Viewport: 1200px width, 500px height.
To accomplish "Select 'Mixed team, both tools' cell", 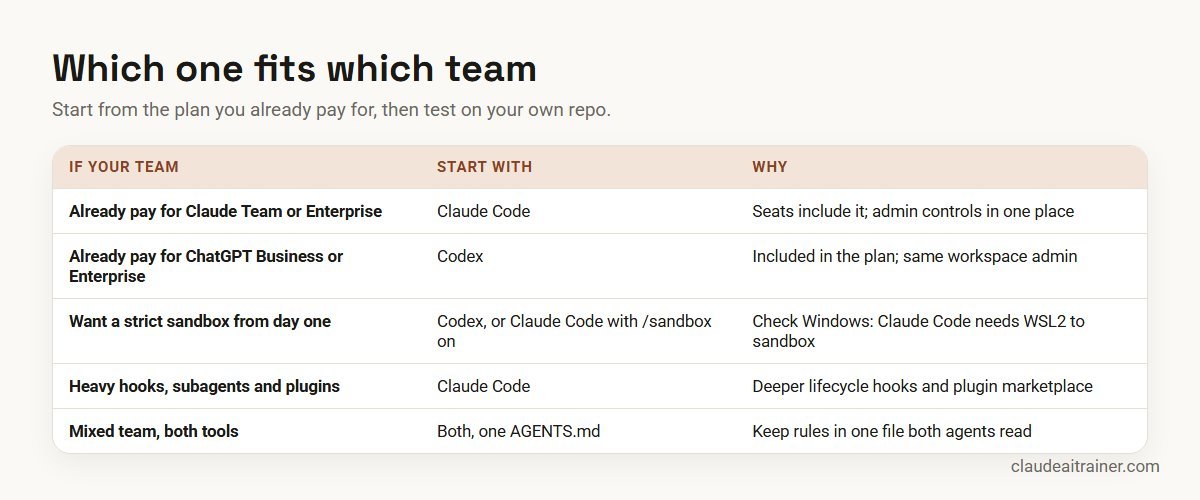I will click(154, 431).
